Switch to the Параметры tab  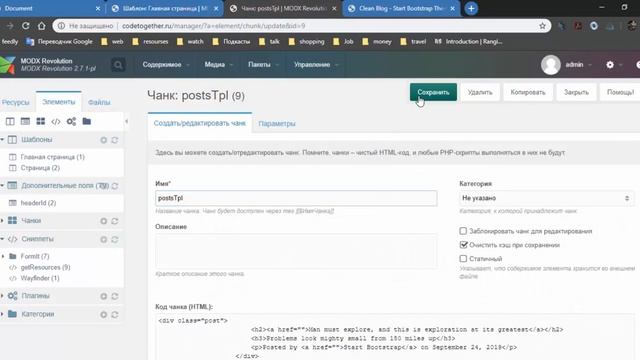277,123
